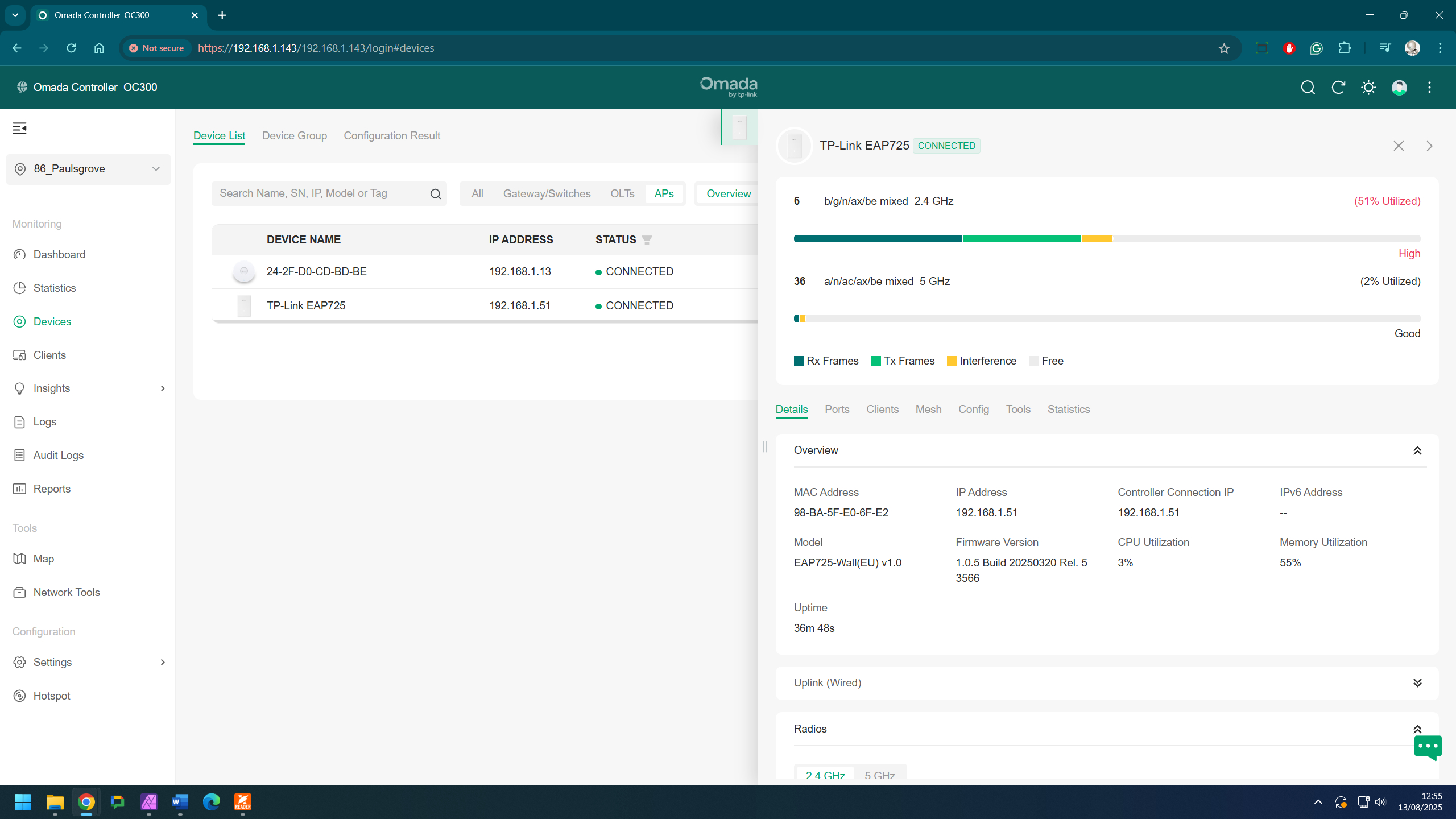The height and width of the screenshot is (819, 1456).
Task: Select the 5 GHz radio tab
Action: pos(879,775)
